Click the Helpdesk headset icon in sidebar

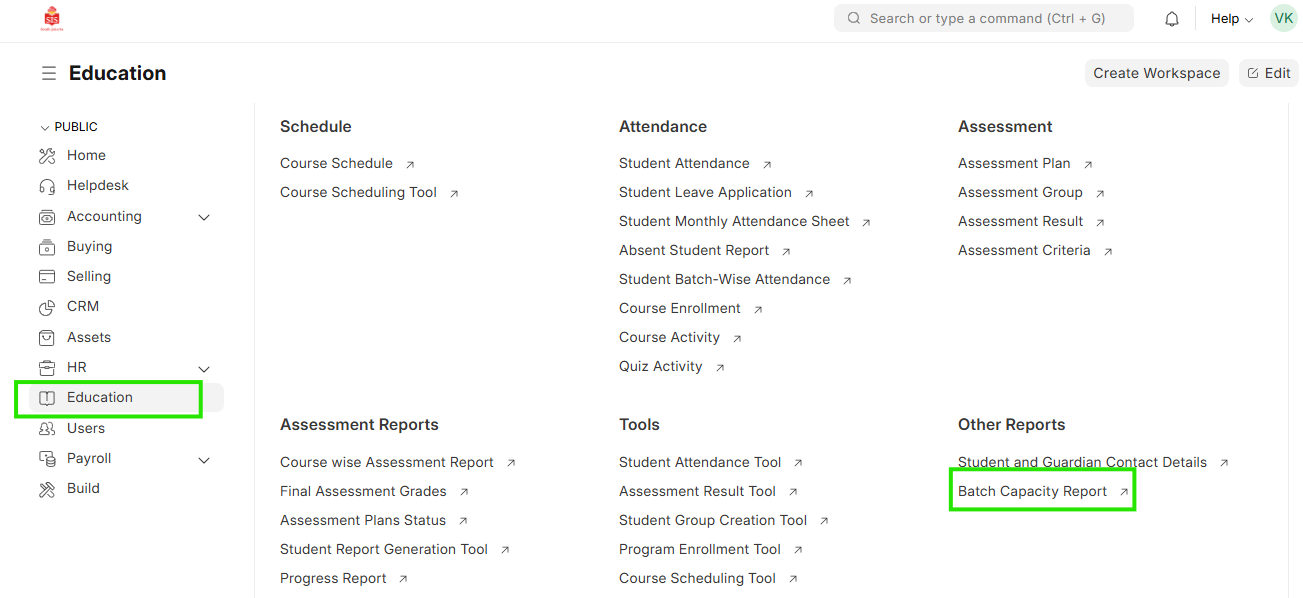point(47,186)
